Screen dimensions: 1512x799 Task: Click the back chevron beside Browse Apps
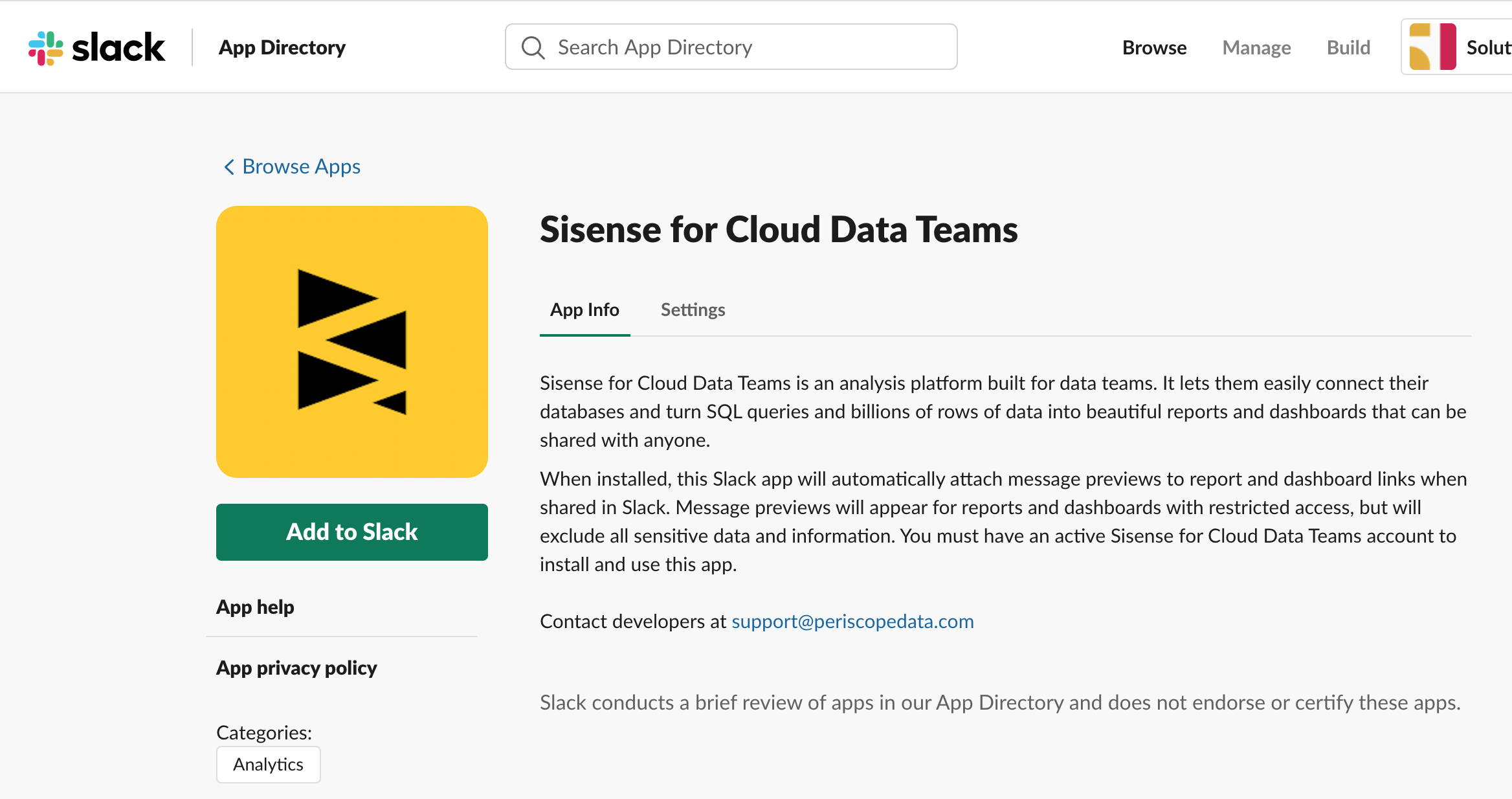(x=228, y=167)
